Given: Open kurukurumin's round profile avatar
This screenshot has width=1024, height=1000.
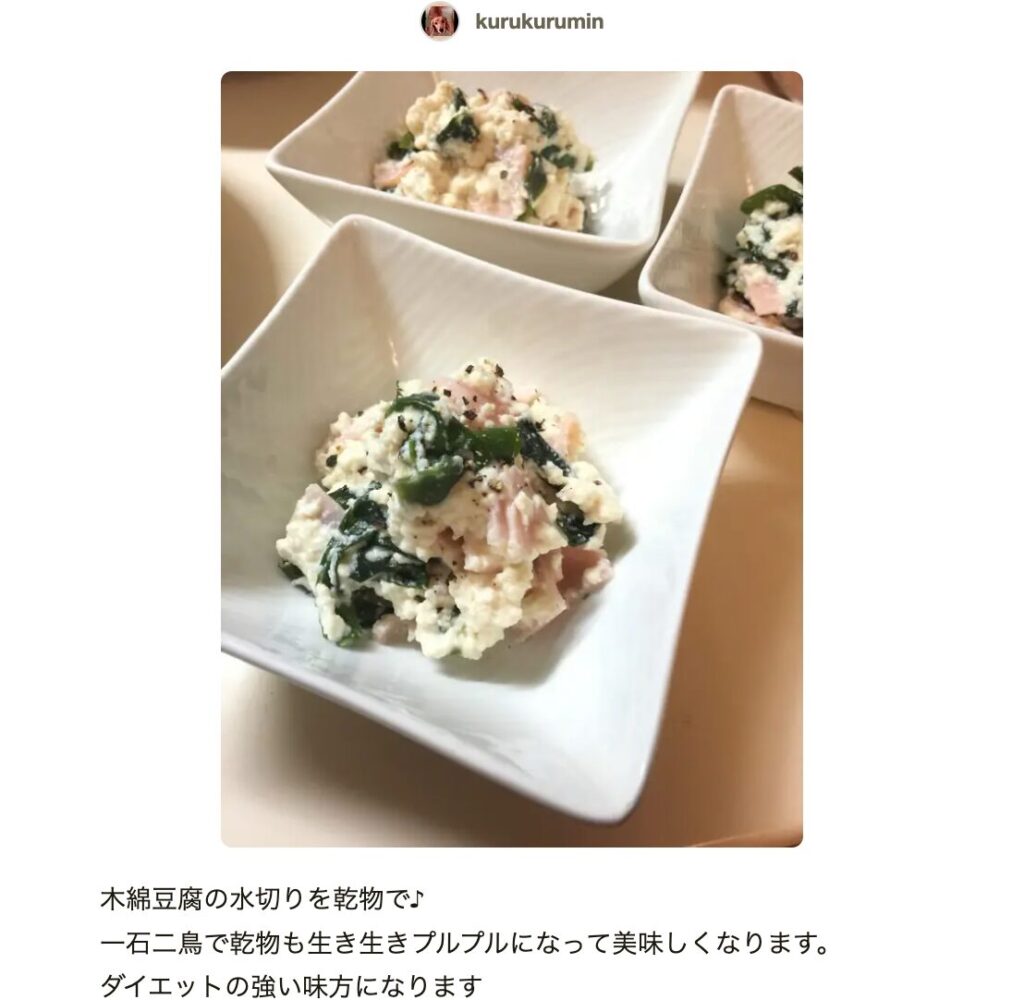Looking at the screenshot, I should (440, 21).
